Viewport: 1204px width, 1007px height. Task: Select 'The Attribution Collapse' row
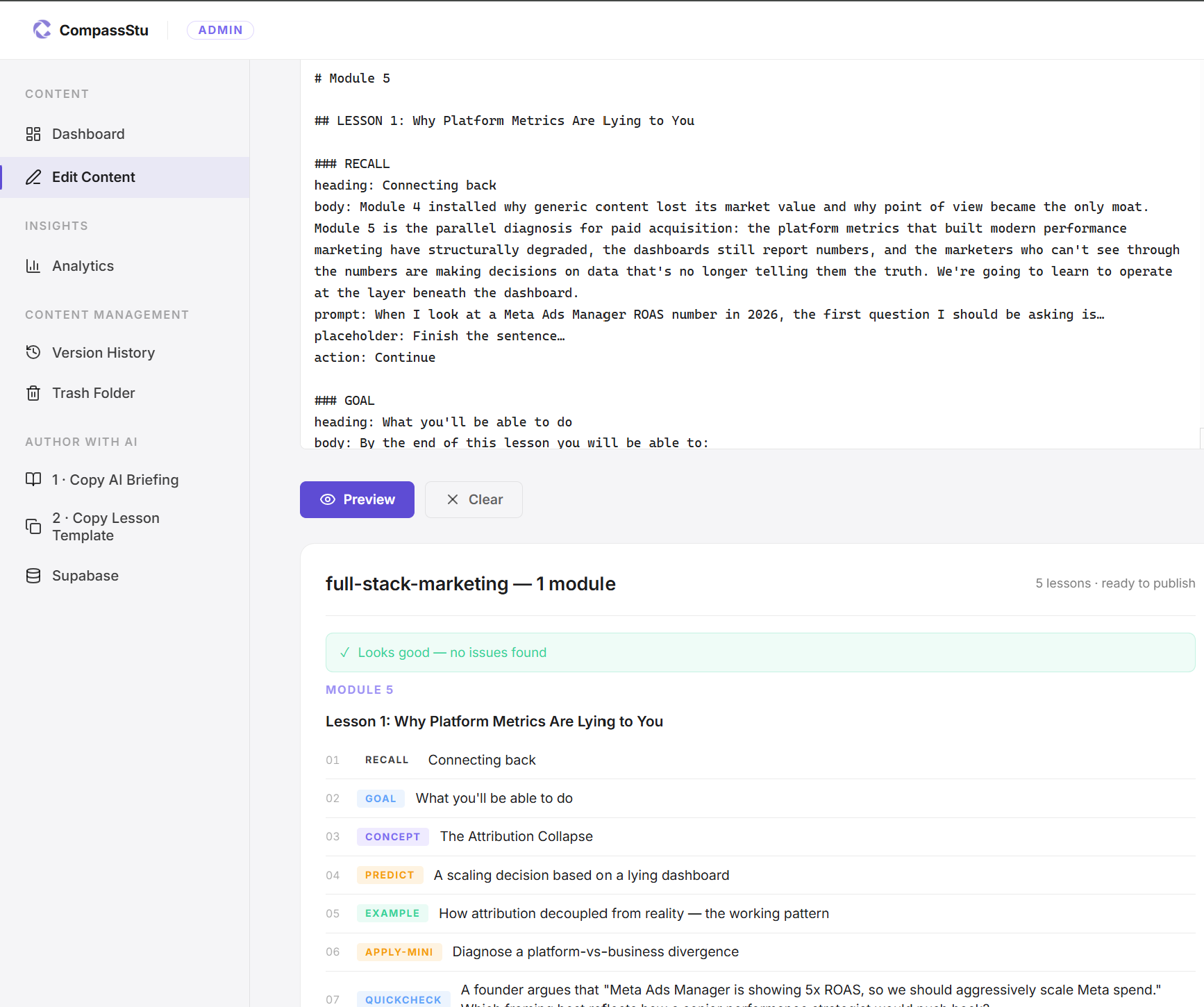pyautogui.click(x=760, y=837)
